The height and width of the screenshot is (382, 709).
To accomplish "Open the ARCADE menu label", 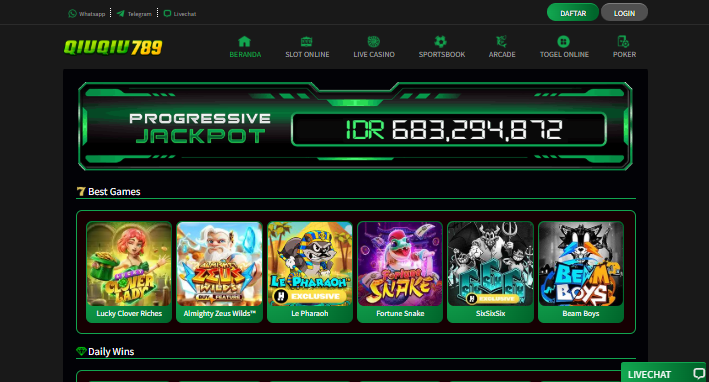I will click(502, 55).
